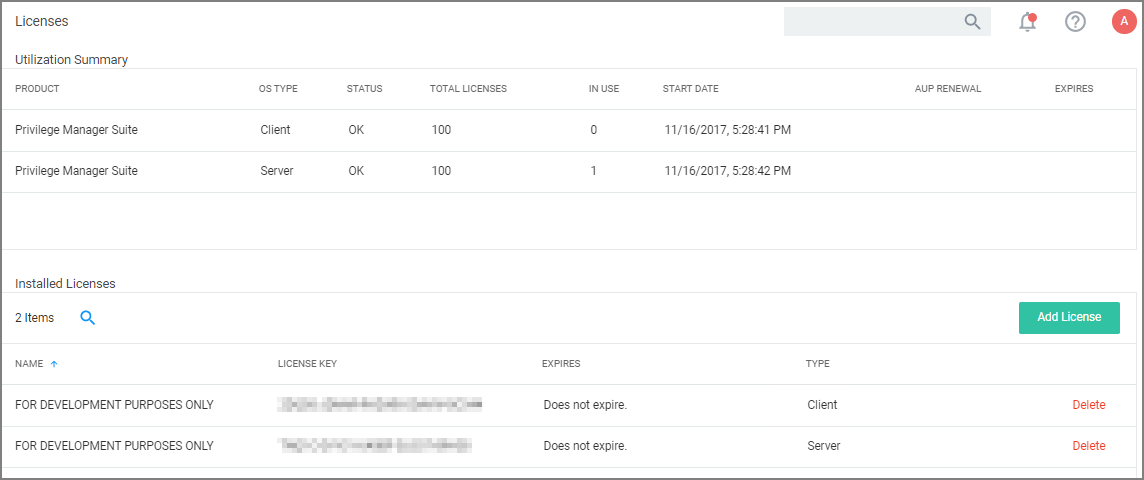Click the 2 Items count label
The width and height of the screenshot is (1144, 480).
click(x=34, y=318)
